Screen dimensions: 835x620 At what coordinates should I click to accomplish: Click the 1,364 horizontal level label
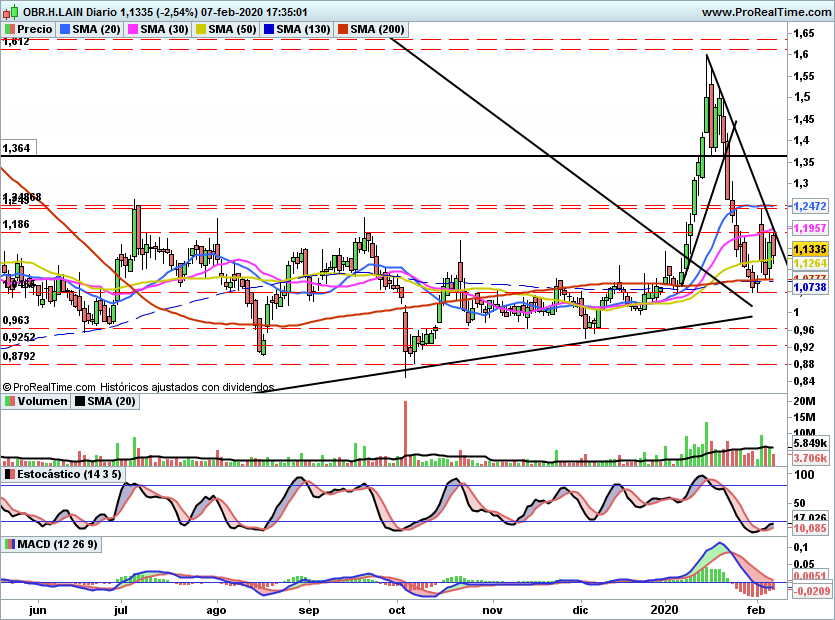pos(17,148)
